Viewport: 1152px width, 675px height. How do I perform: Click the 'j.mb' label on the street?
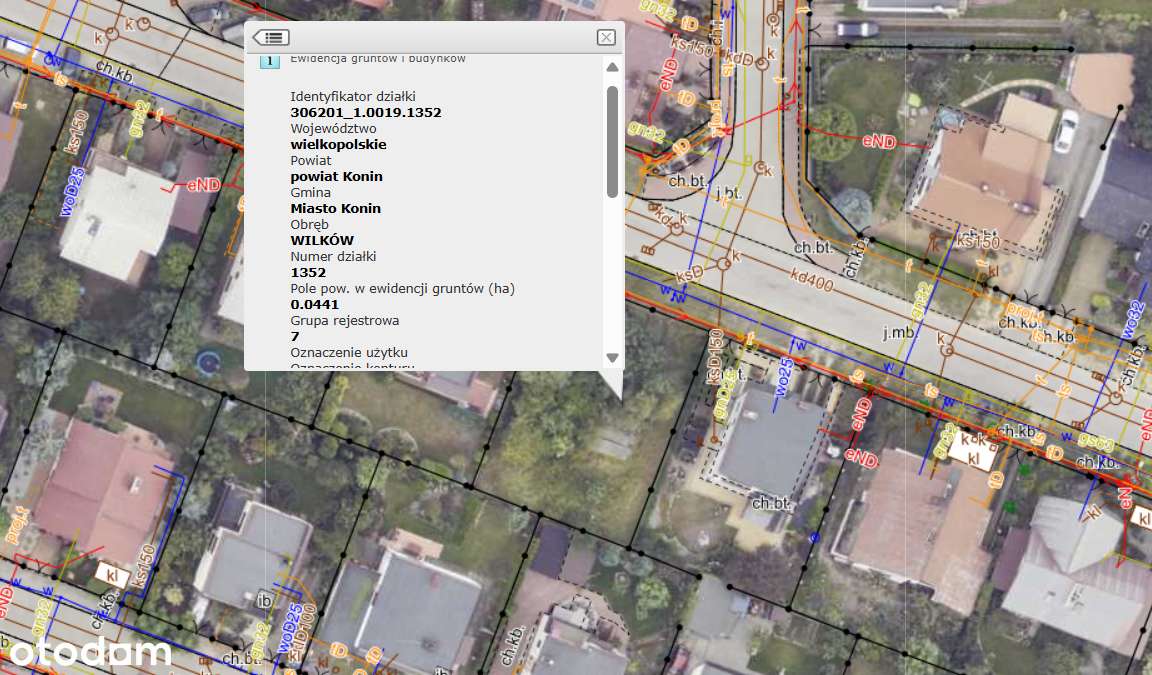pos(898,333)
